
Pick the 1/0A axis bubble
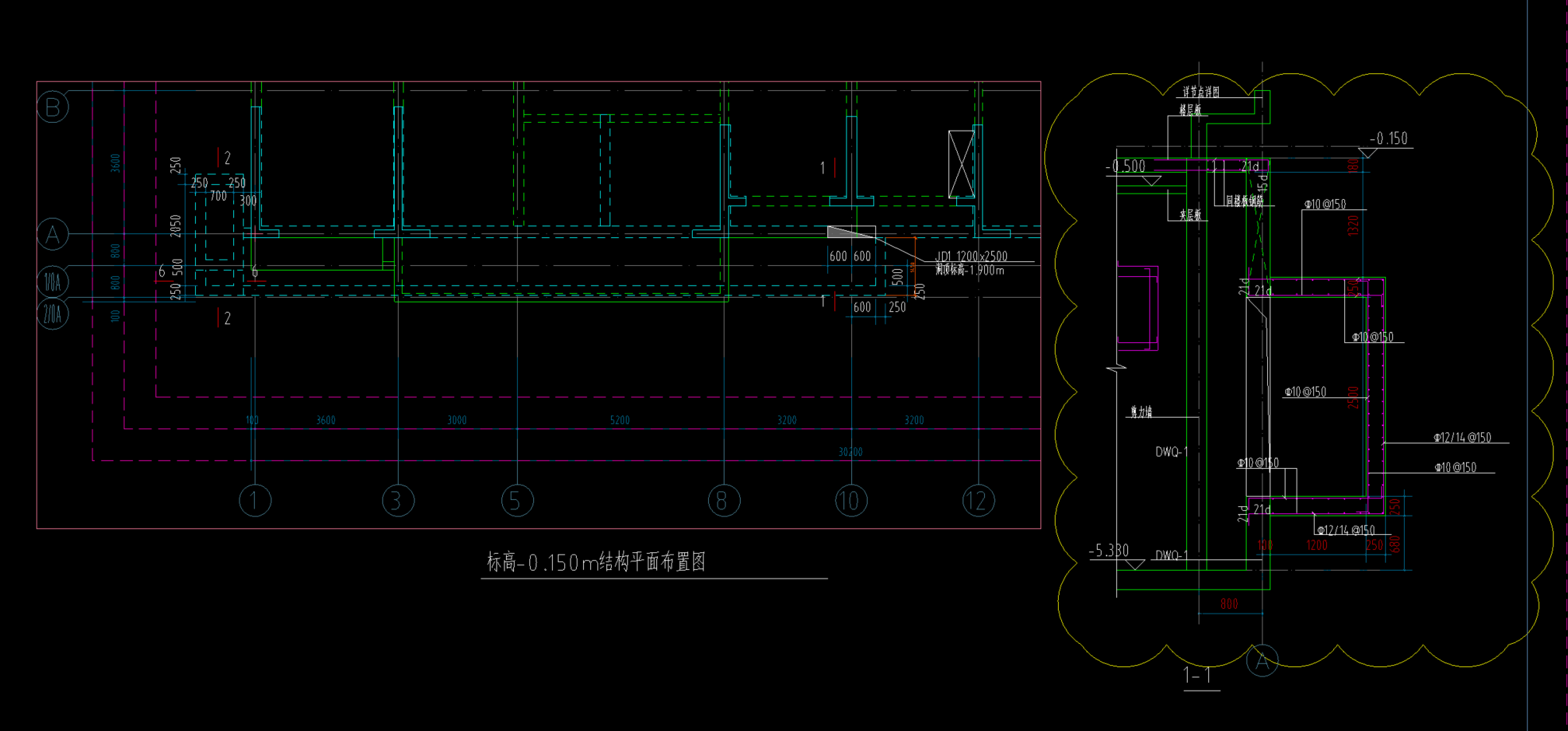click(53, 282)
